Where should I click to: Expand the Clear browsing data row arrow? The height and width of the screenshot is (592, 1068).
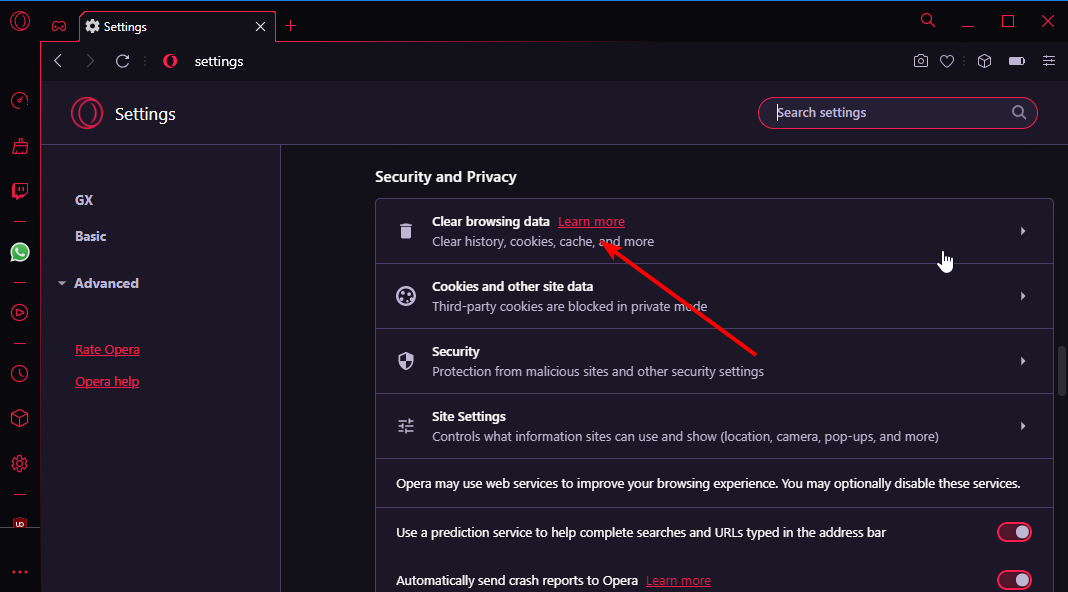1023,231
